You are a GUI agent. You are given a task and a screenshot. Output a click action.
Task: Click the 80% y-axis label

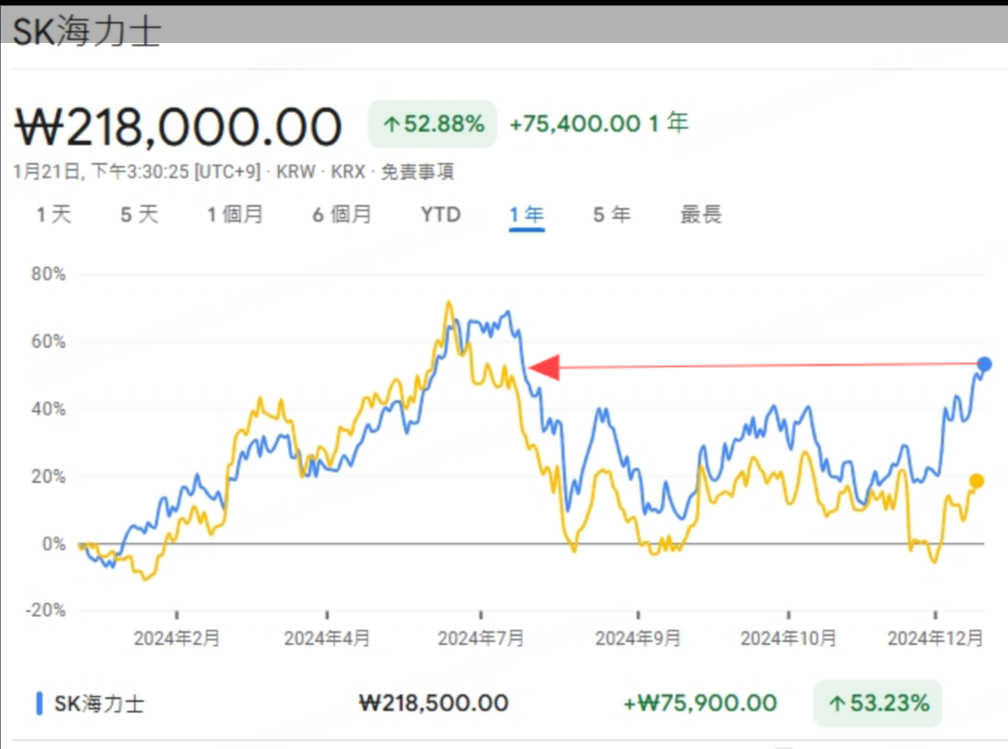[48, 274]
